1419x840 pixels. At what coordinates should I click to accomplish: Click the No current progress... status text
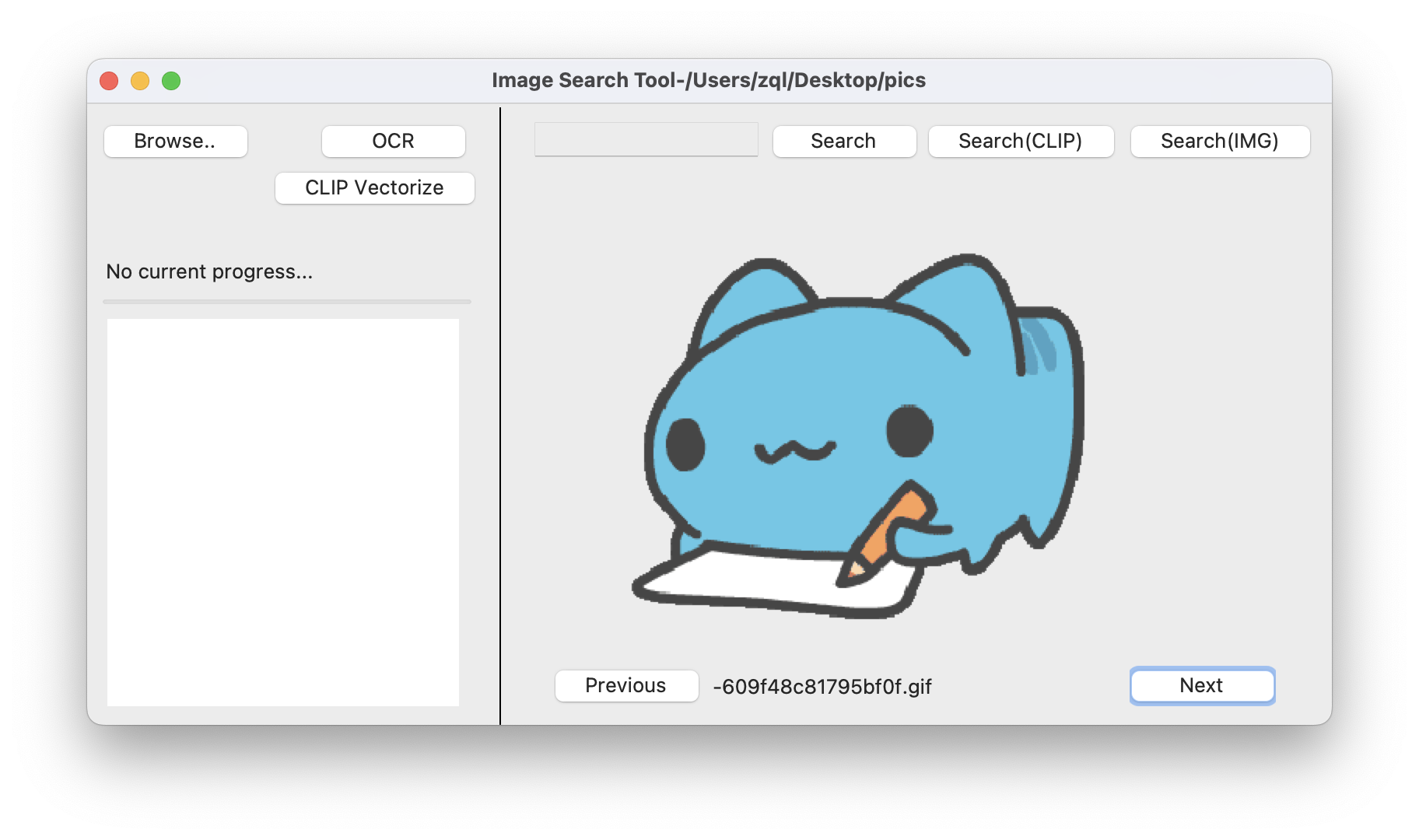tap(208, 271)
